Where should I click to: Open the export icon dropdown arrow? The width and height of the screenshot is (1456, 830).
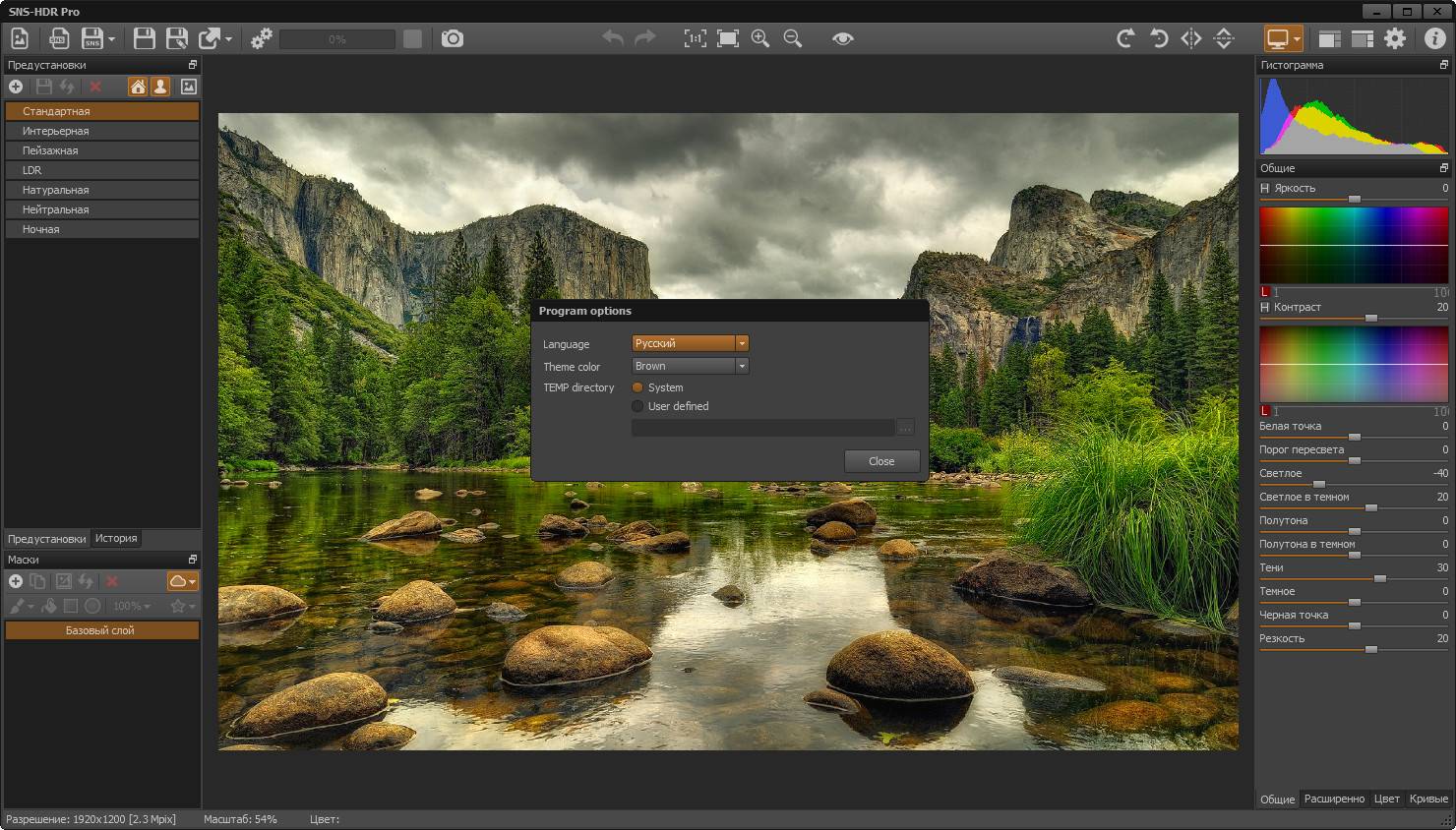[x=228, y=39]
